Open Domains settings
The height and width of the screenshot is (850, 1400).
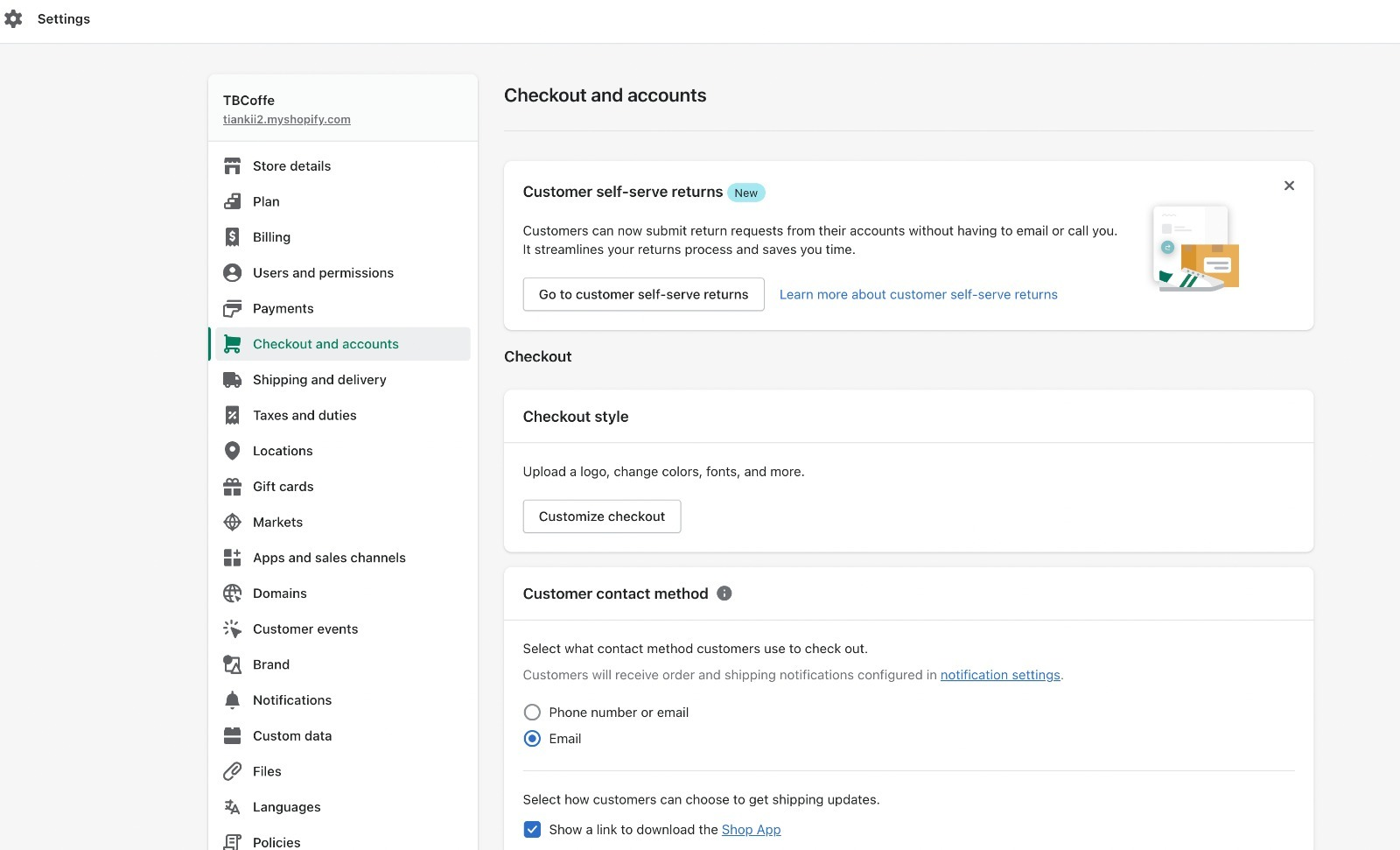click(280, 594)
